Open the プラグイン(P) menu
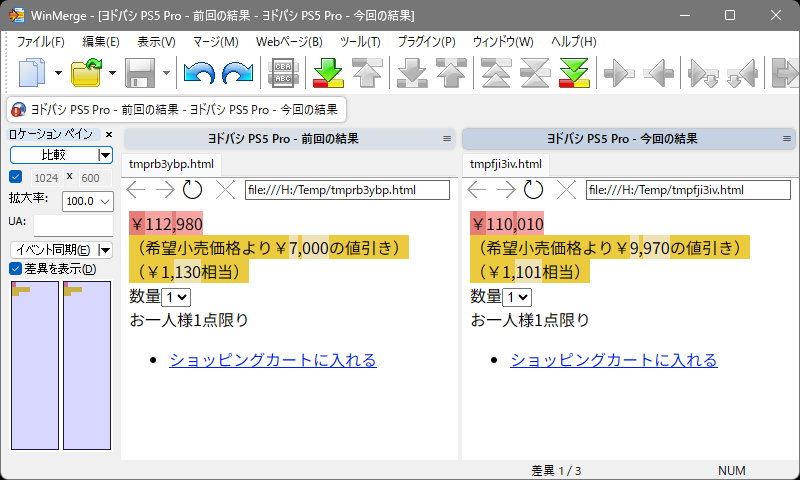Screen dimensions: 800x480 (x=427, y=42)
